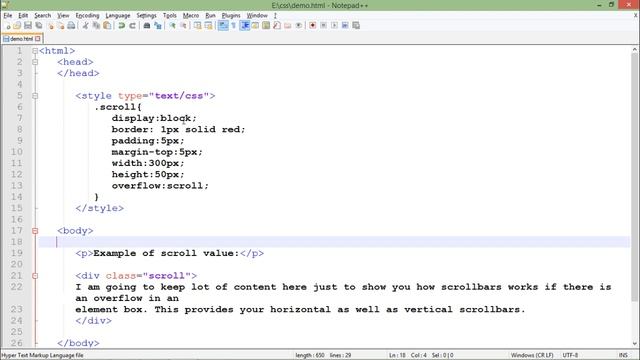This screenshot has width=640, height=360.
Task: Click the length and lines status entry
Action: [323, 355]
